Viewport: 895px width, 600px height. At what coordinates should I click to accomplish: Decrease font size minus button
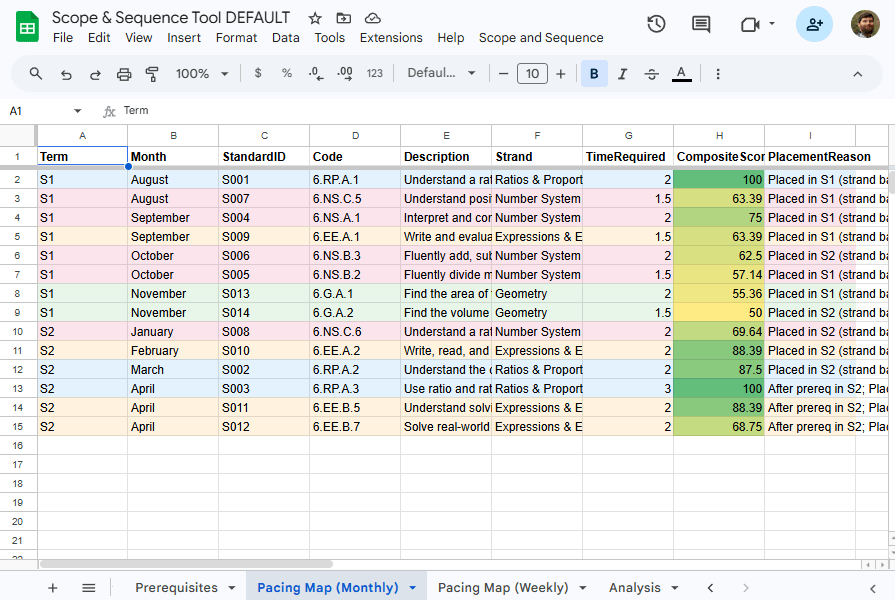(x=503, y=74)
